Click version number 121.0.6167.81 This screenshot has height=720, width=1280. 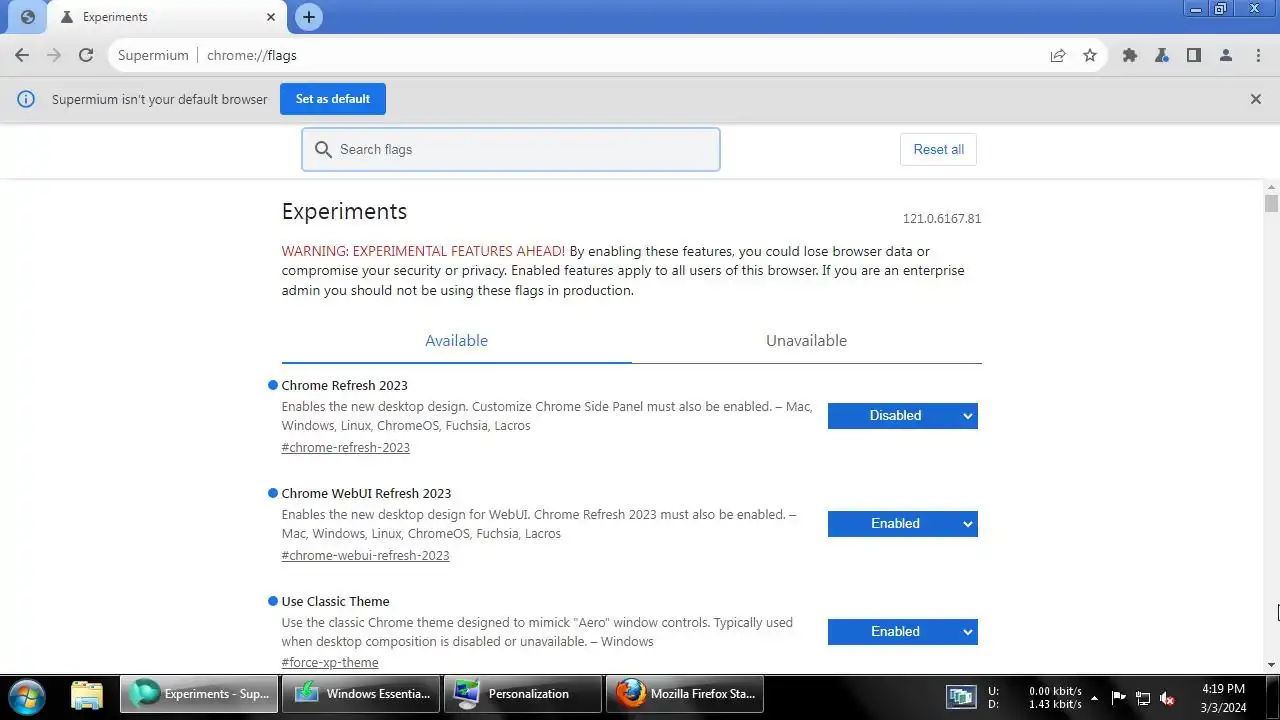point(942,219)
